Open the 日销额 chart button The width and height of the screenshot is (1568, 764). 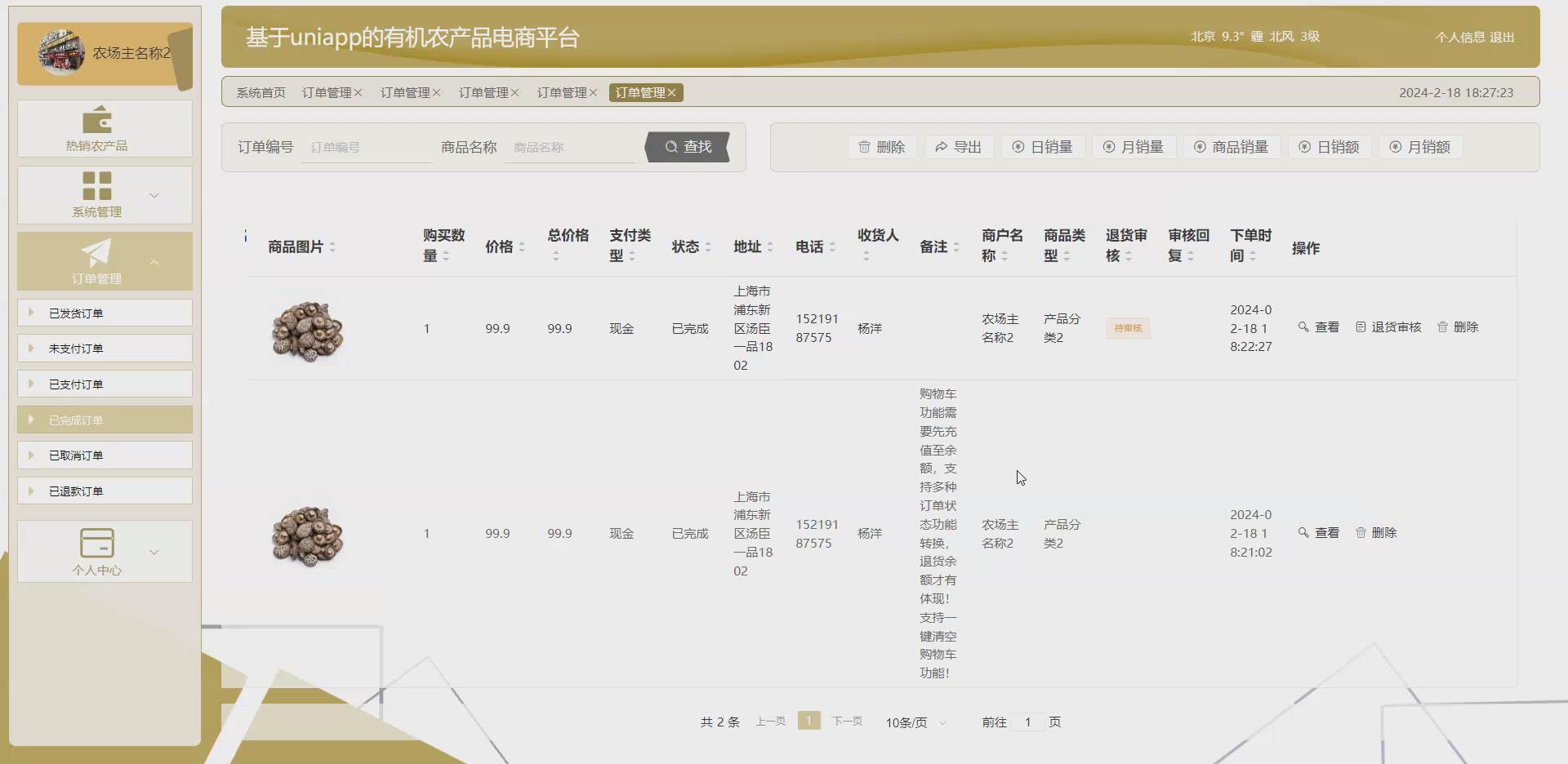pos(1330,147)
